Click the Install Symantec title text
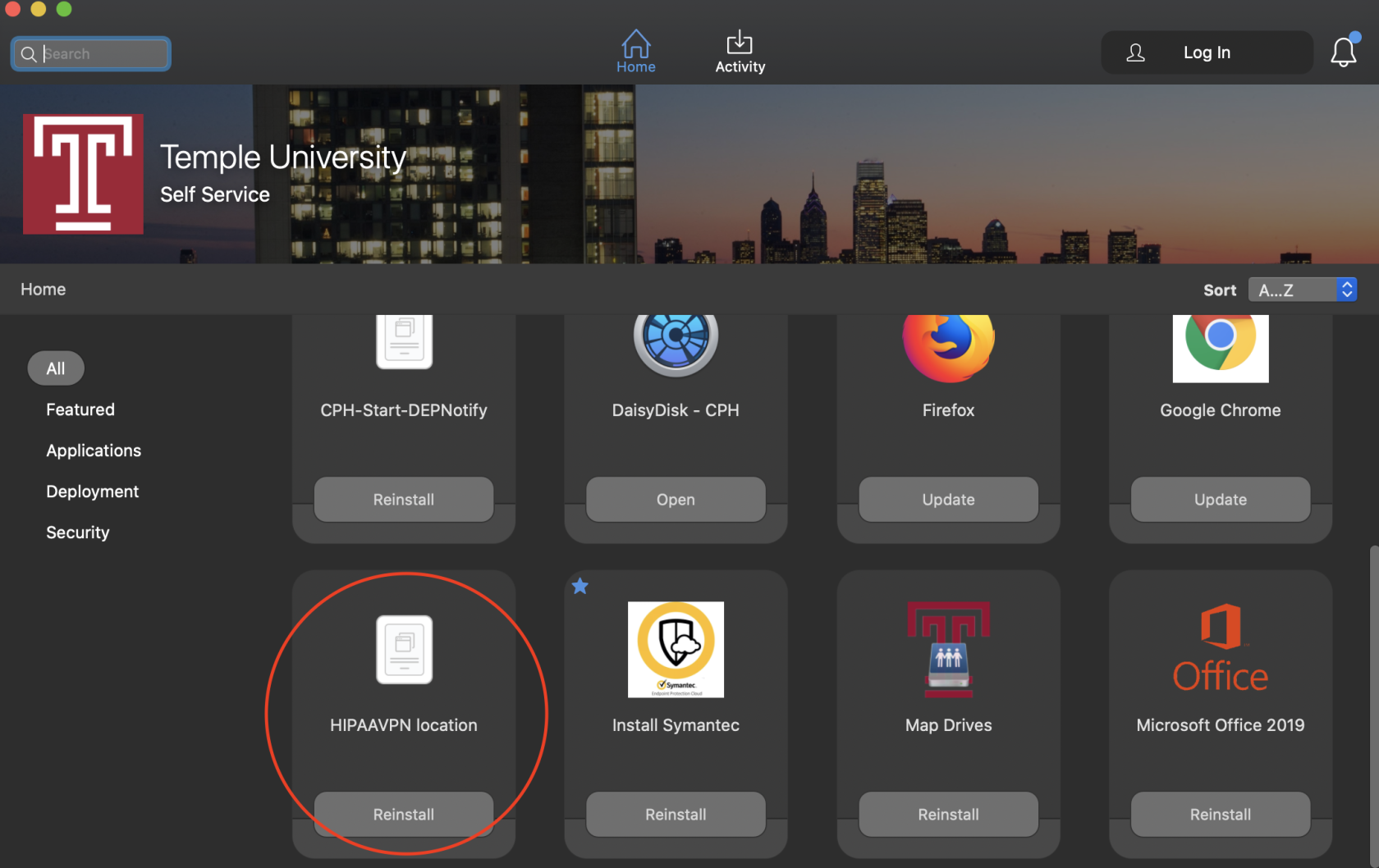The height and width of the screenshot is (868, 1379). pos(676,725)
